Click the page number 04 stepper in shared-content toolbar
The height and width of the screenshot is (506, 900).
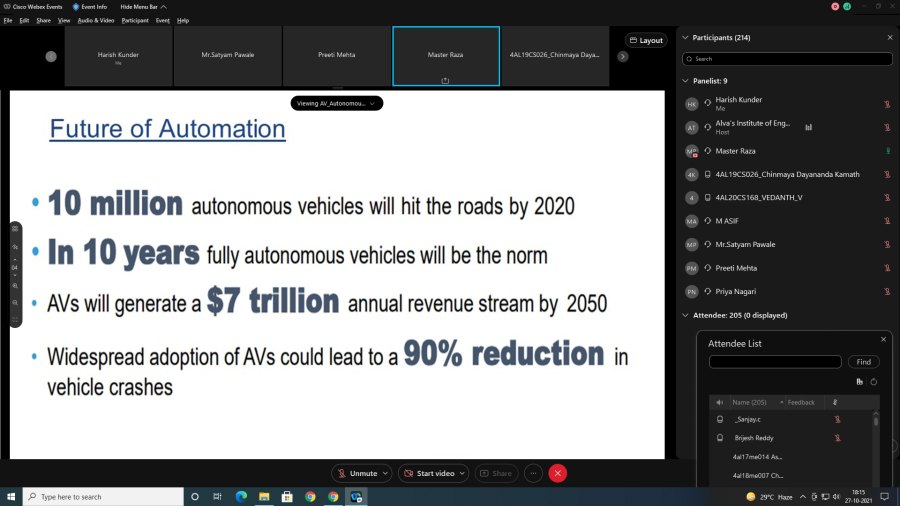pos(15,267)
